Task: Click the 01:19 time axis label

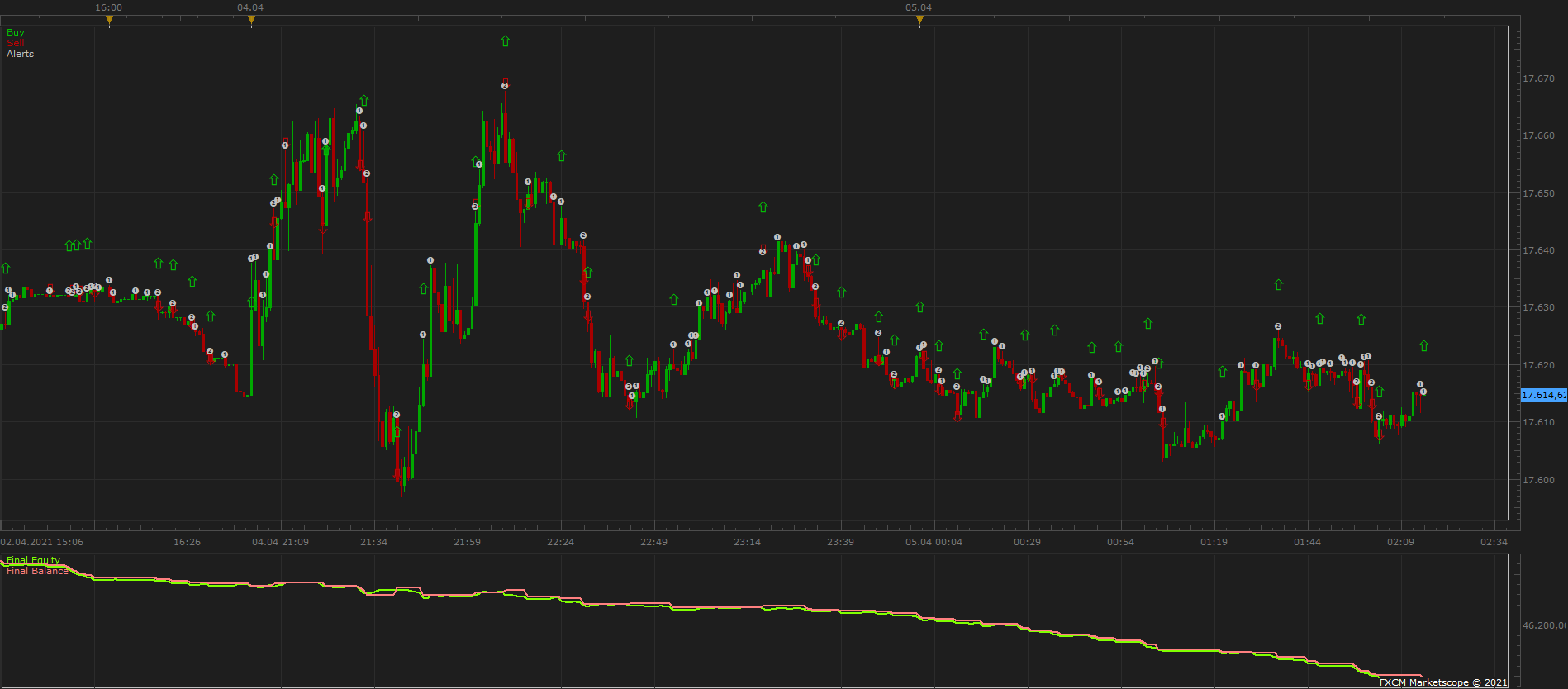Action: coord(1214,542)
